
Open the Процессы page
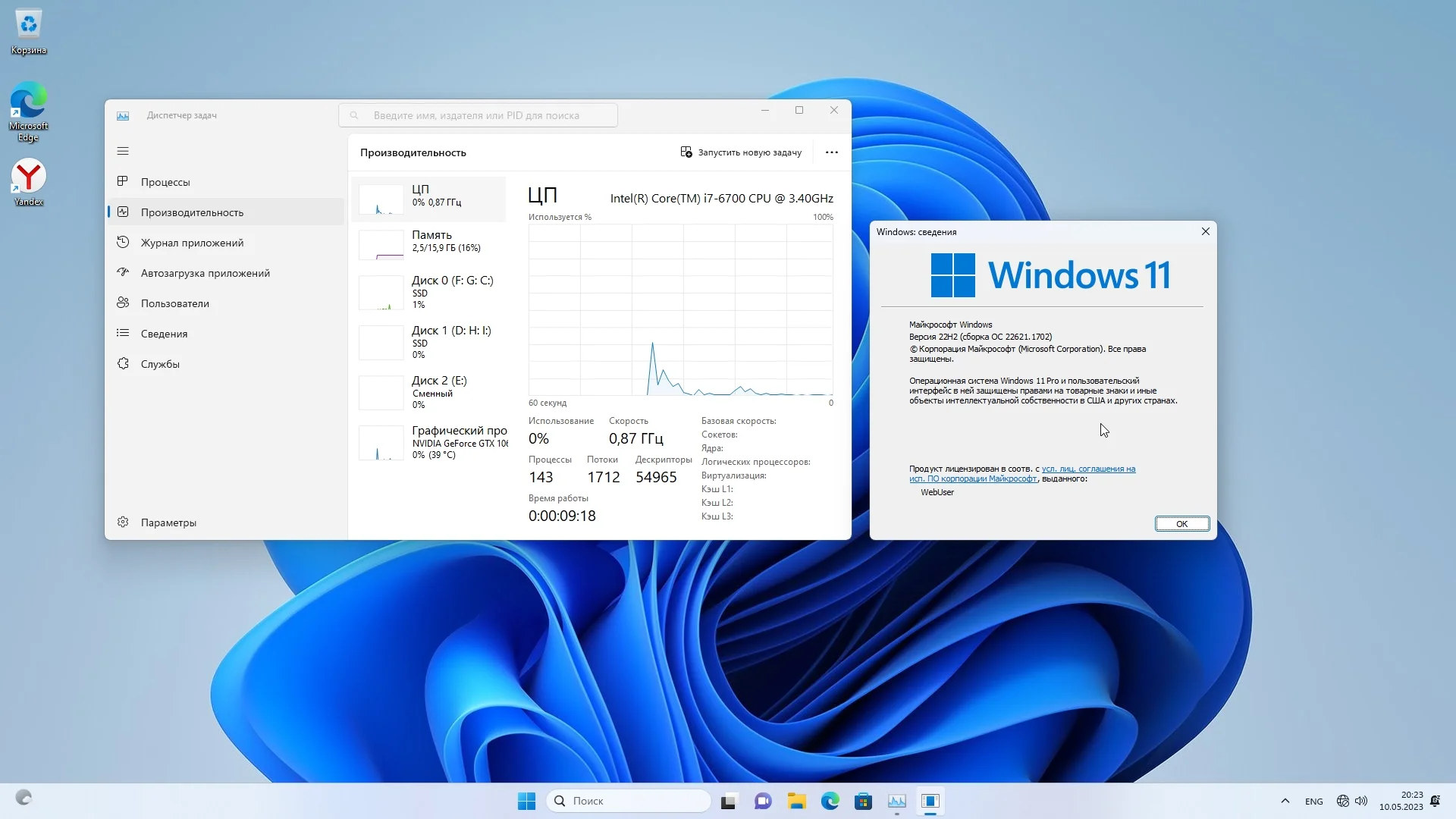point(165,182)
